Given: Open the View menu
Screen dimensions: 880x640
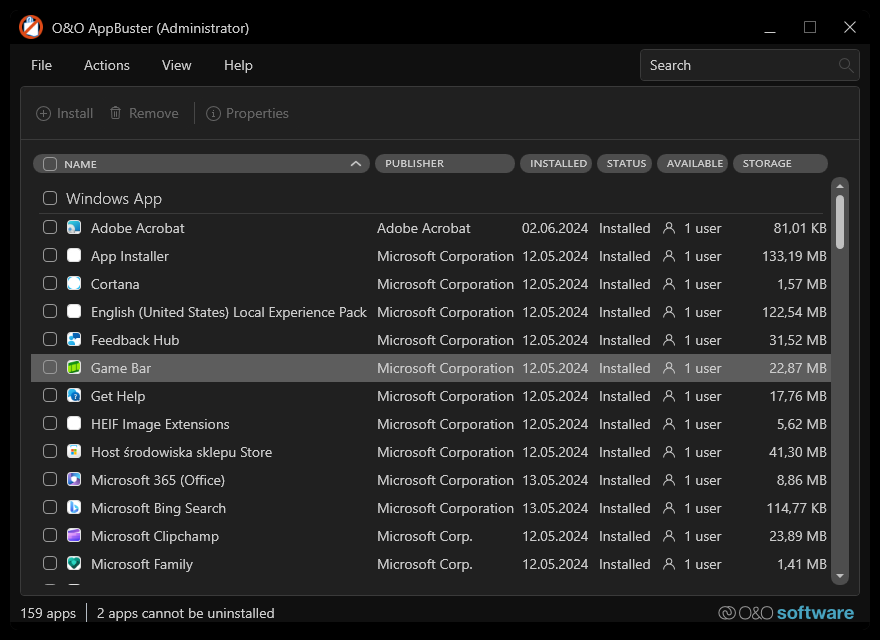Looking at the screenshot, I should pos(176,65).
